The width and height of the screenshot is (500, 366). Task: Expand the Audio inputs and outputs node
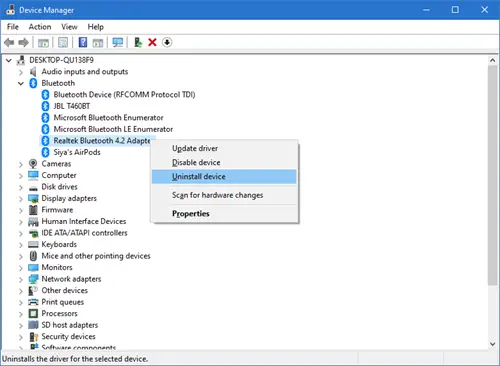21,72
